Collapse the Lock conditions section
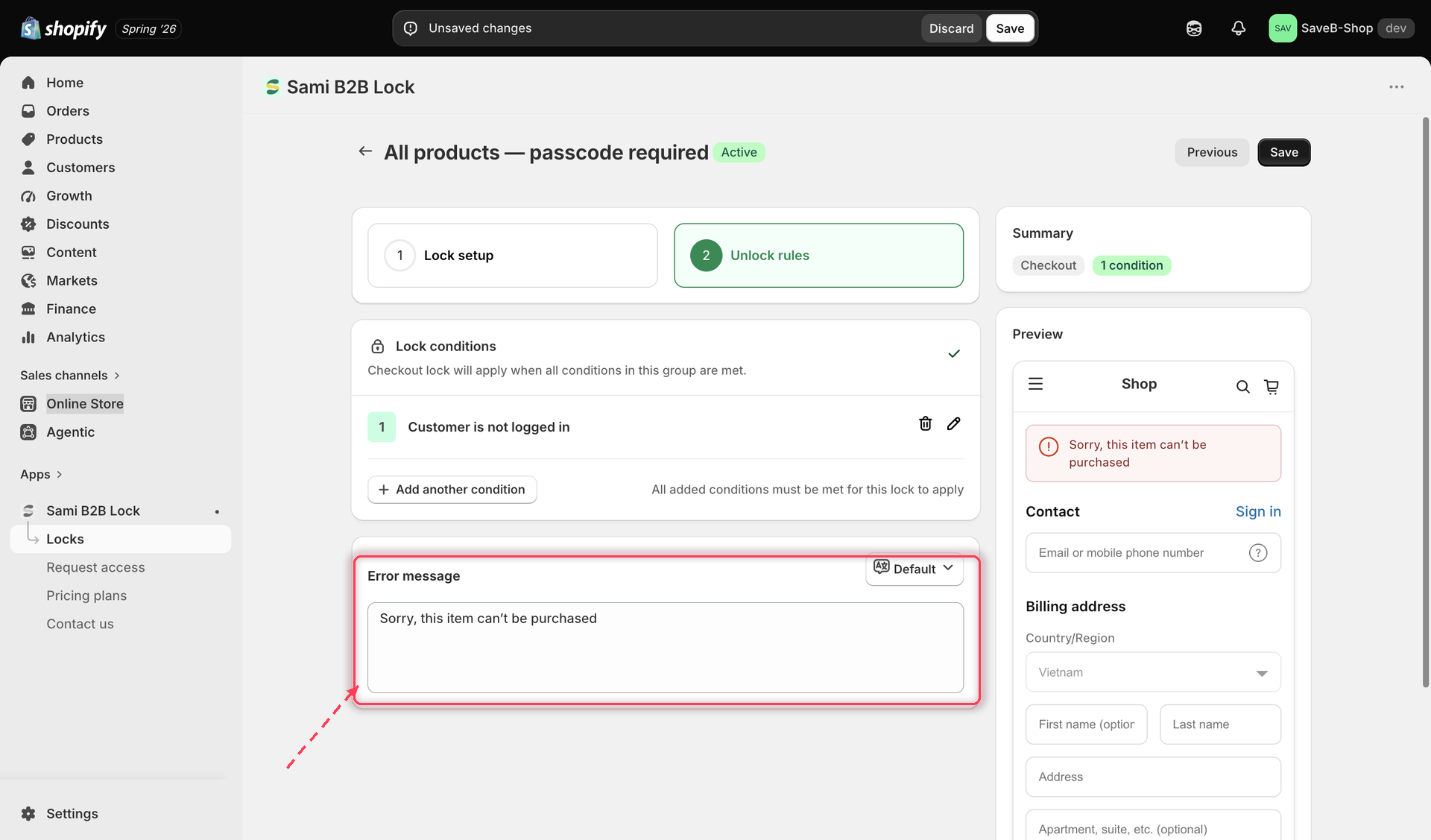 tap(953, 354)
